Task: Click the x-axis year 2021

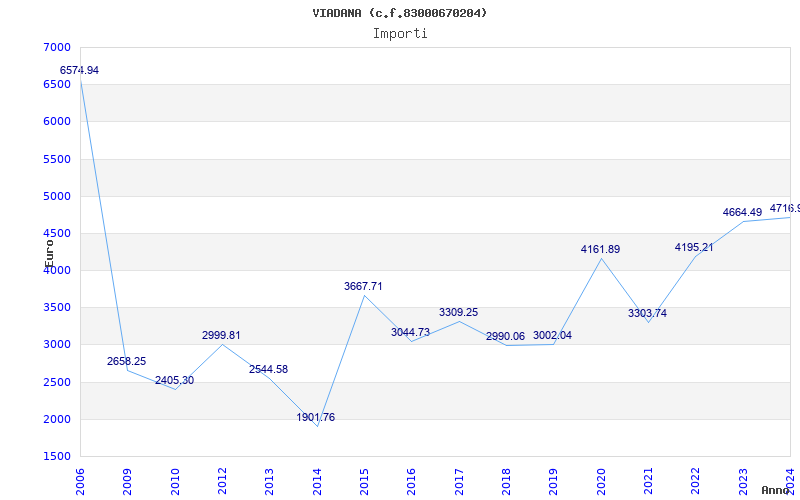Action: pyautogui.click(x=648, y=482)
